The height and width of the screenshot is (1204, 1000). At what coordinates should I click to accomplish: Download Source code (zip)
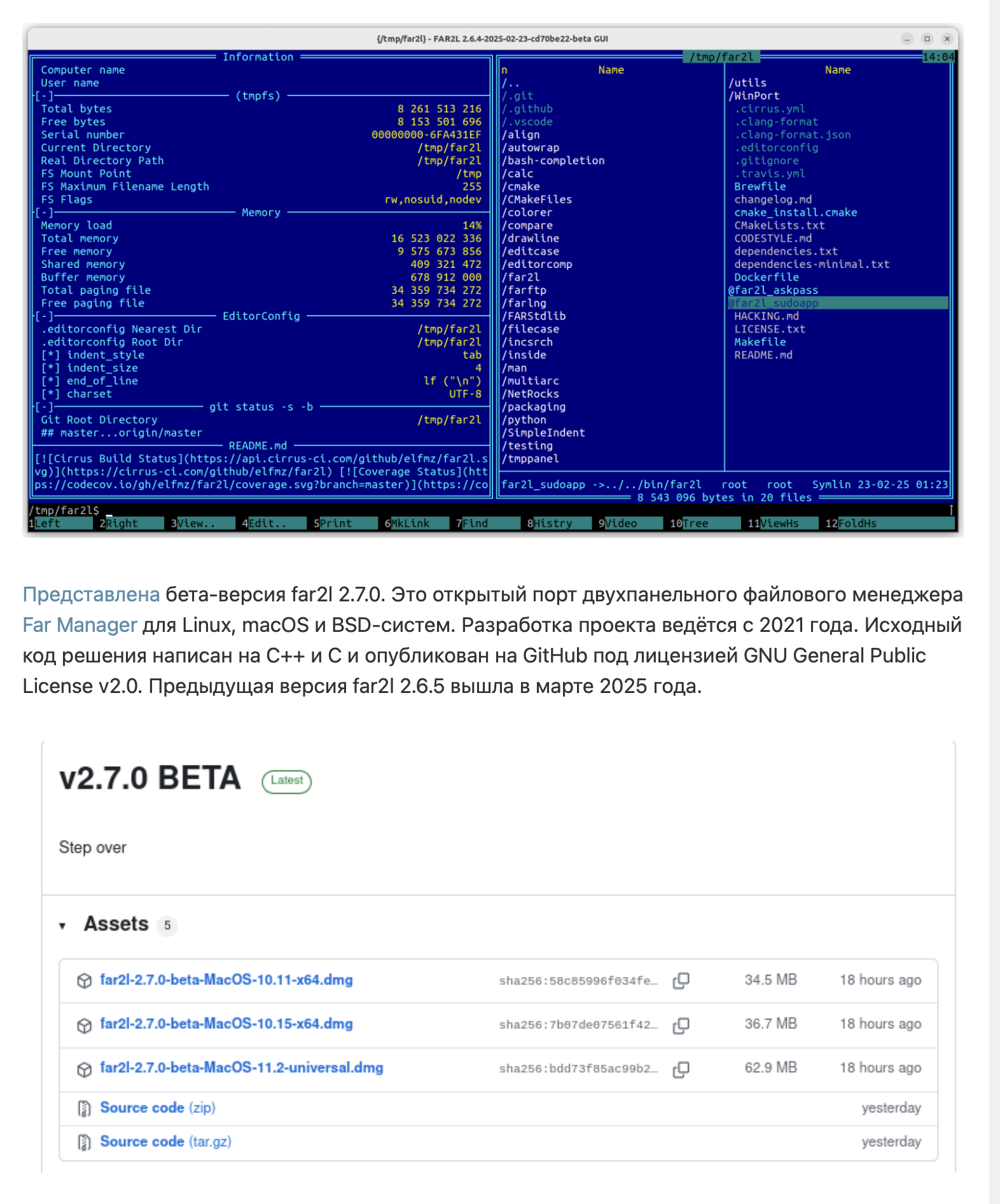pyautogui.click(x=158, y=1108)
